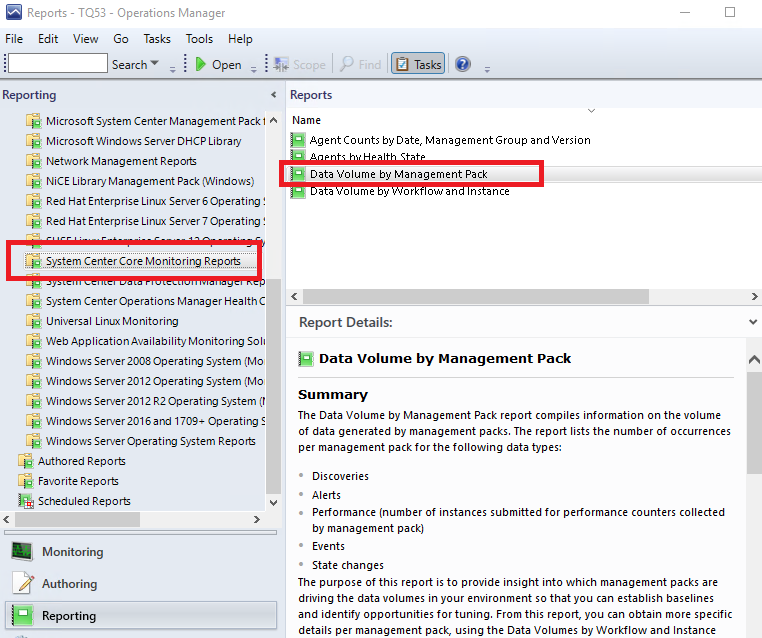Click the Name column header
This screenshot has width=762, height=638.
pyautogui.click(x=306, y=120)
